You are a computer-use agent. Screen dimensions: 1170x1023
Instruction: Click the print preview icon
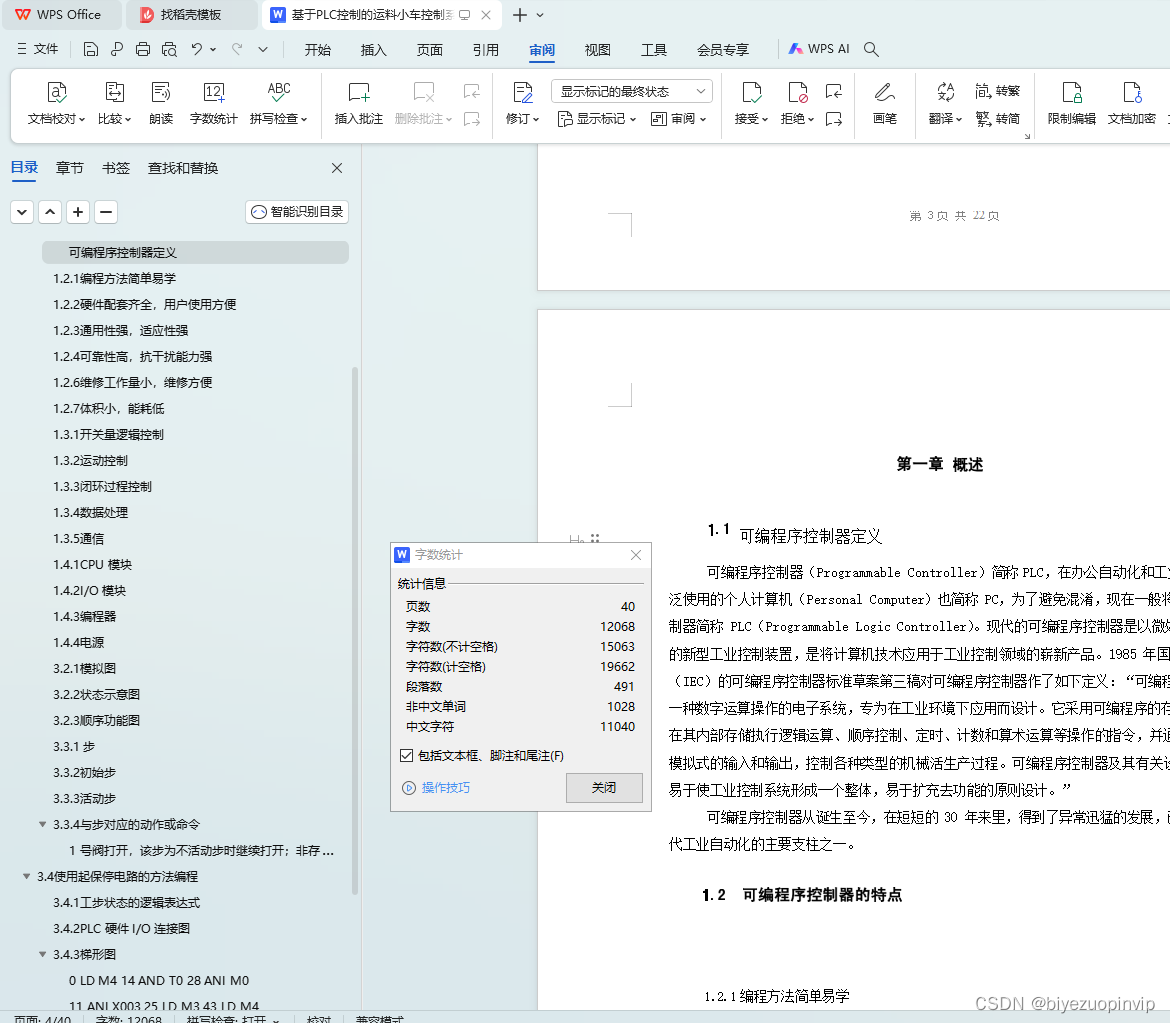[169, 49]
